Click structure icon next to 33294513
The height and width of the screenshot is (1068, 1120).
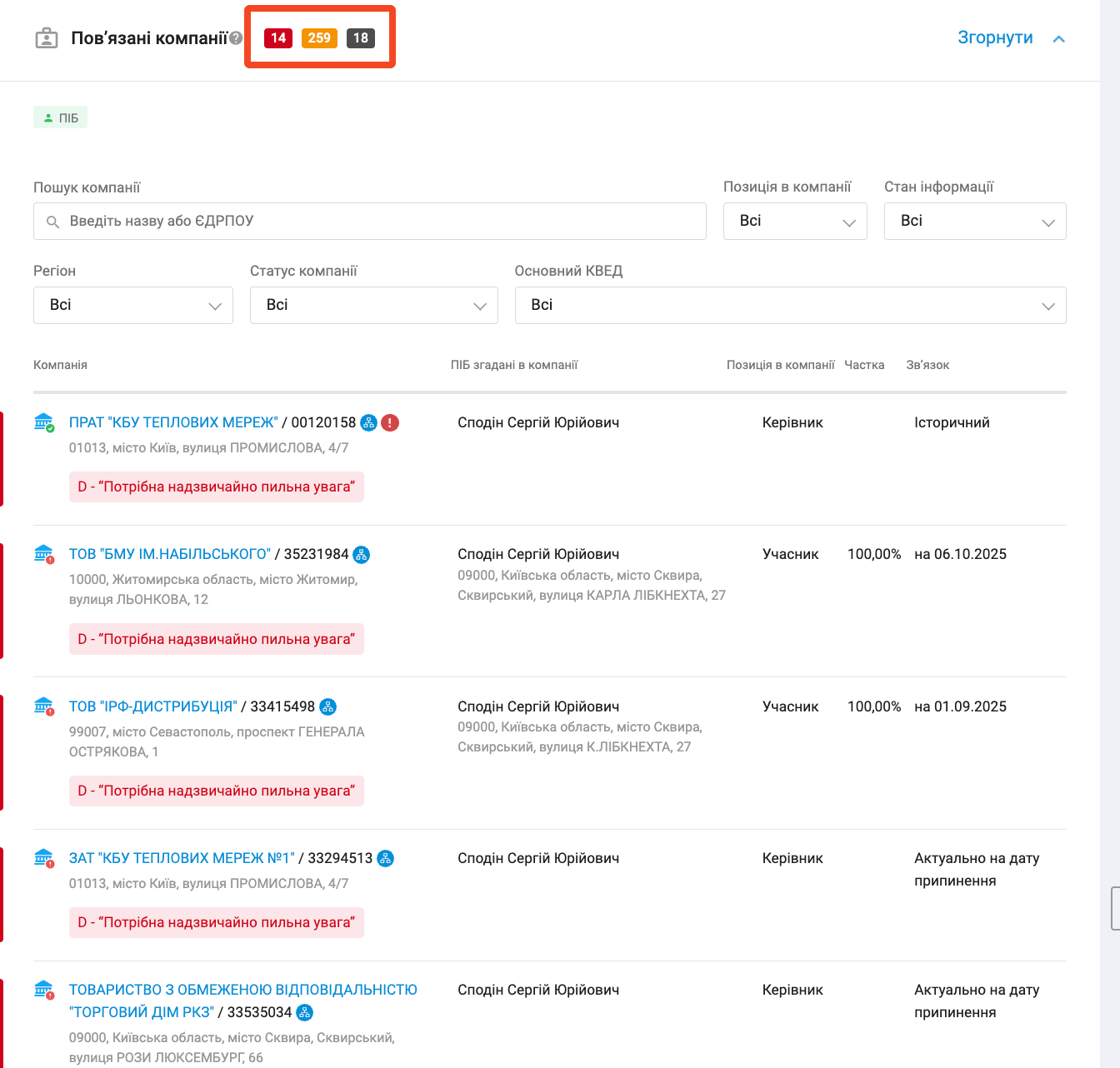tap(385, 859)
